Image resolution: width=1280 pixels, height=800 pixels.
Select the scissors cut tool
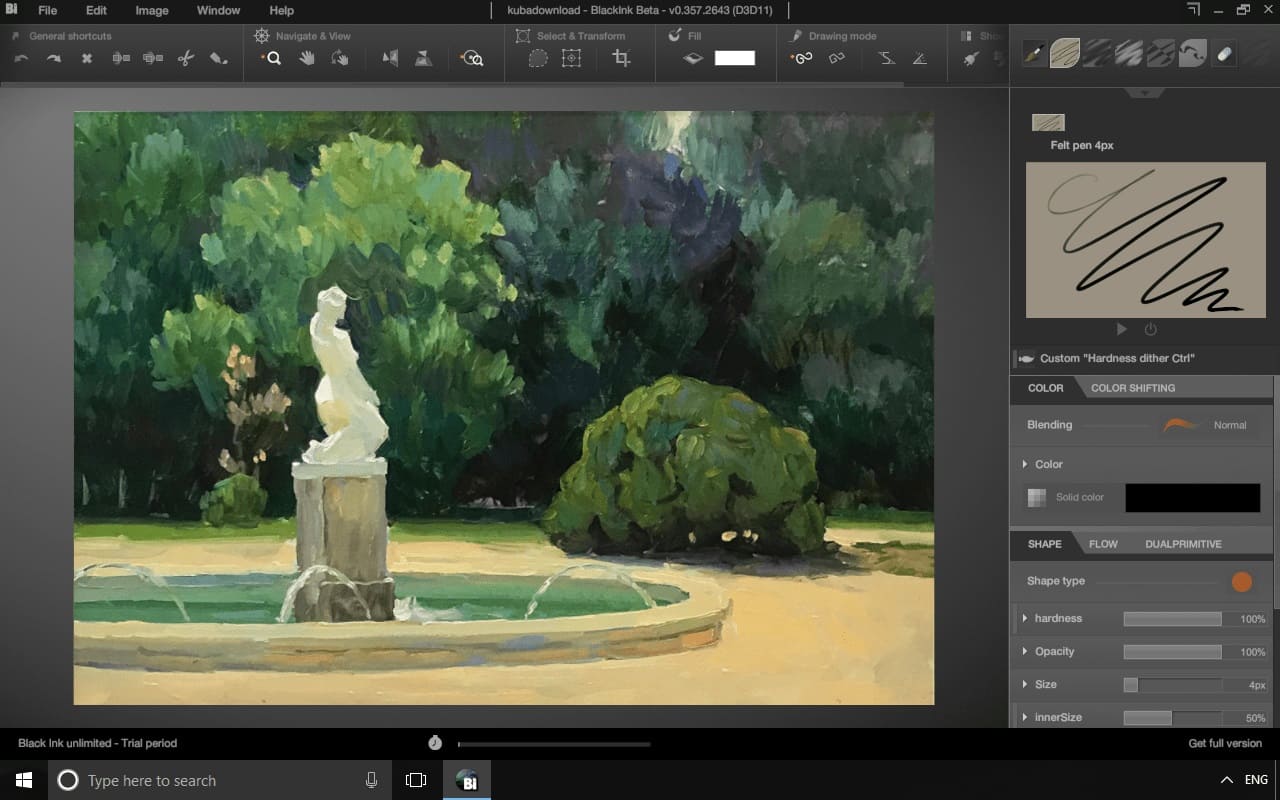click(x=186, y=58)
